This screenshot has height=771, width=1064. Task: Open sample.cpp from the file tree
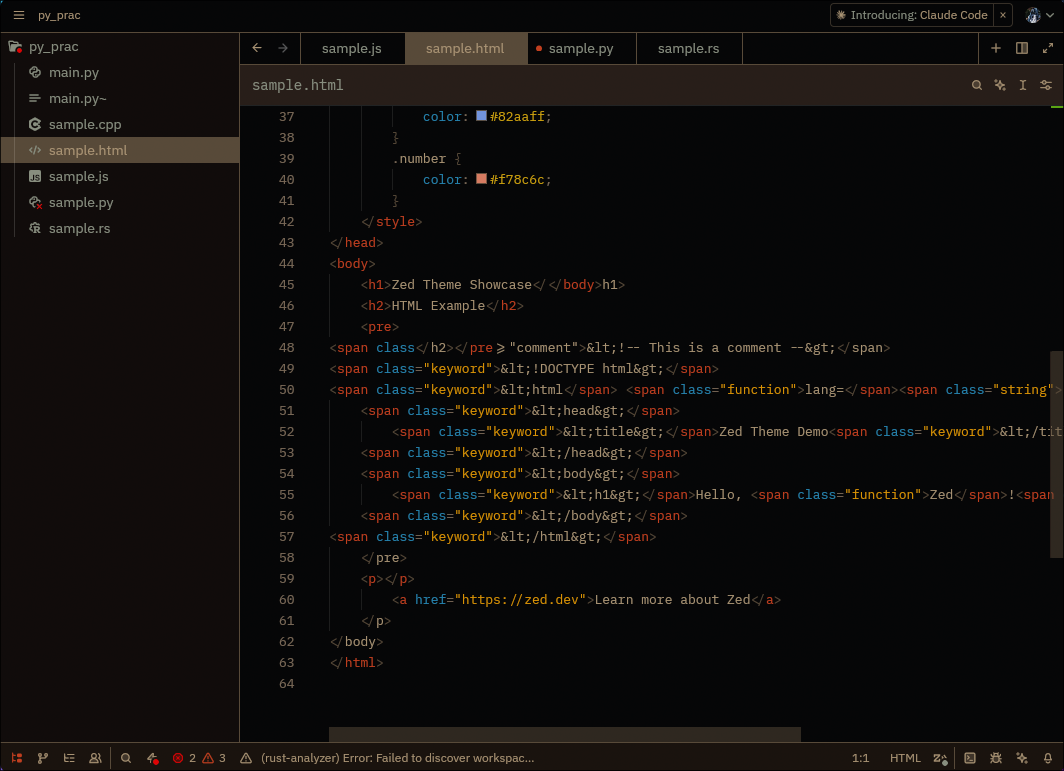click(119, 125)
